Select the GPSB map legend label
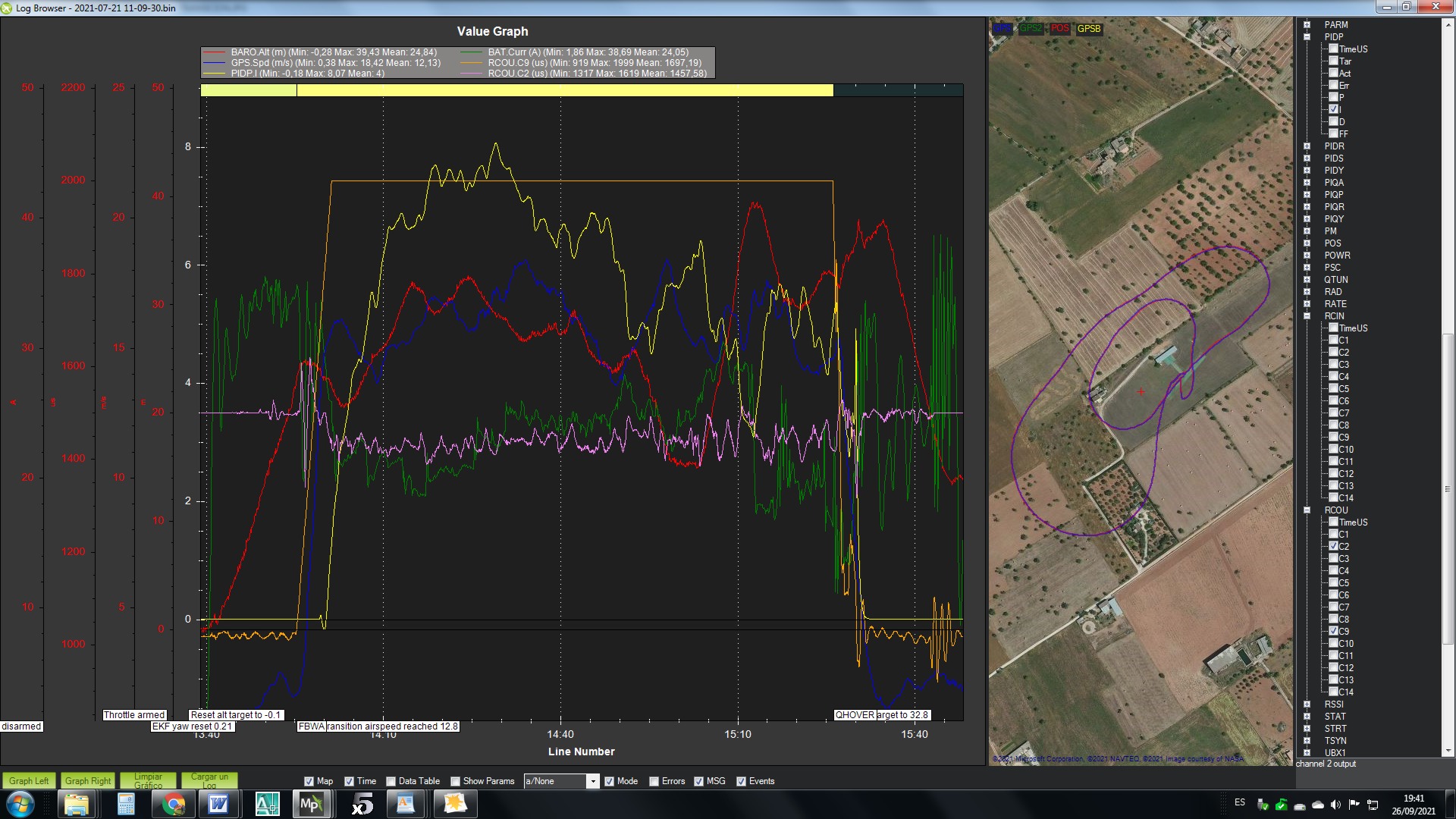The width and height of the screenshot is (1456, 819). [1089, 28]
